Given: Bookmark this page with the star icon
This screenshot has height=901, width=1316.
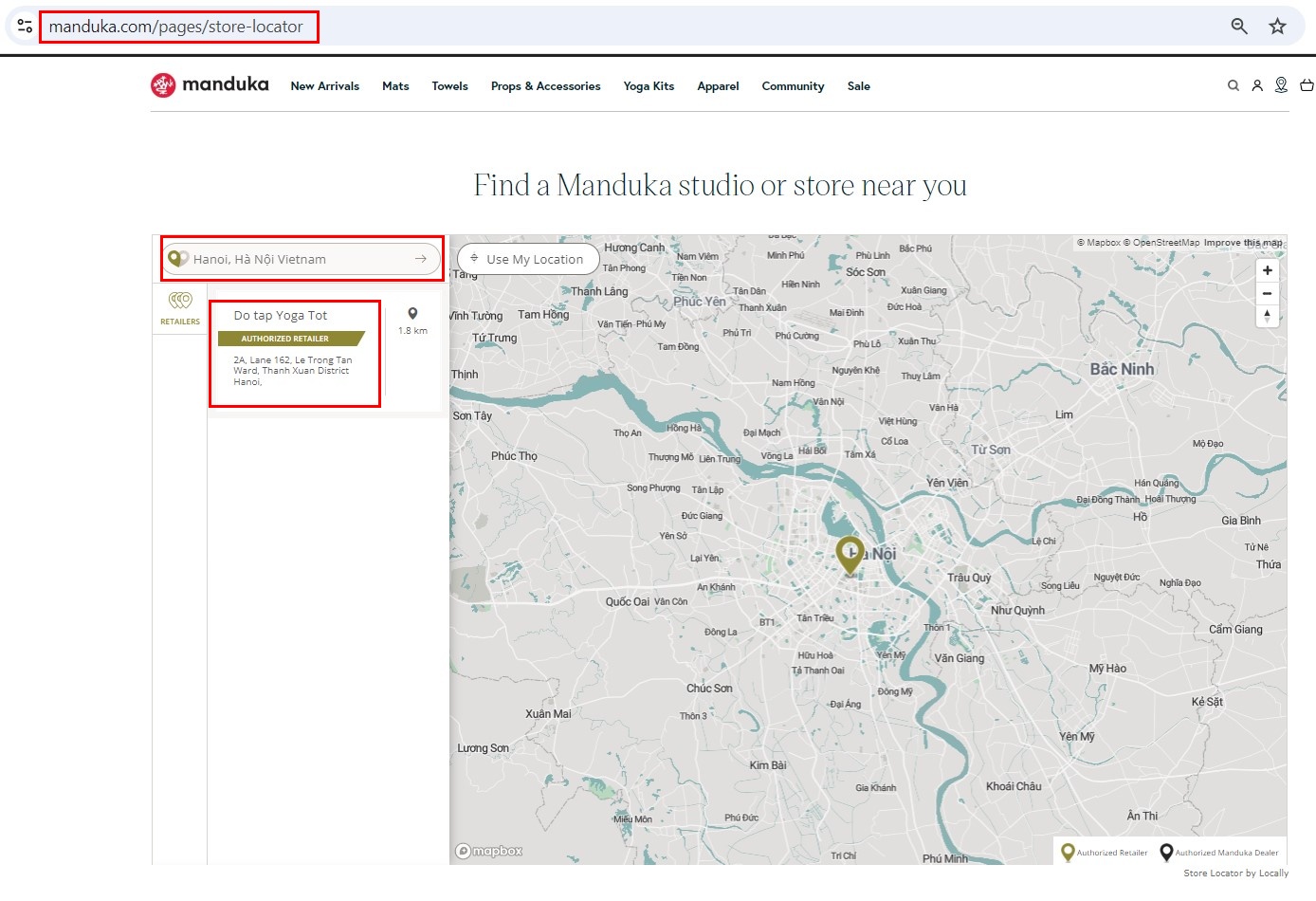Looking at the screenshot, I should (1277, 27).
